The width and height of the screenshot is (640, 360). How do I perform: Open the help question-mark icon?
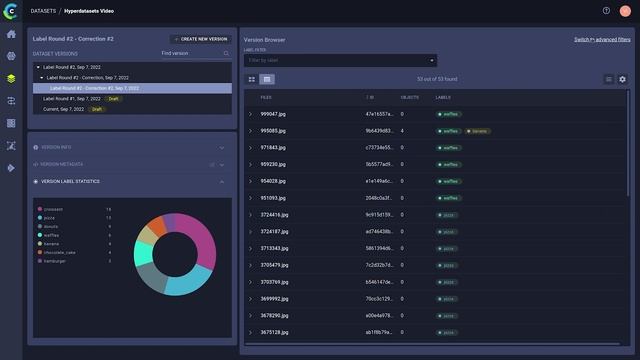[606, 11]
